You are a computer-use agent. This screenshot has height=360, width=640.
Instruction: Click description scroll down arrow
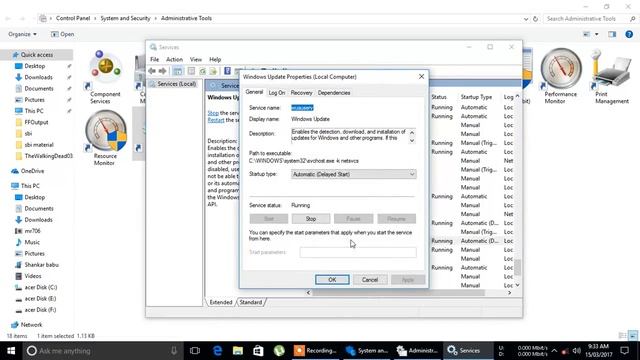coord(412,140)
